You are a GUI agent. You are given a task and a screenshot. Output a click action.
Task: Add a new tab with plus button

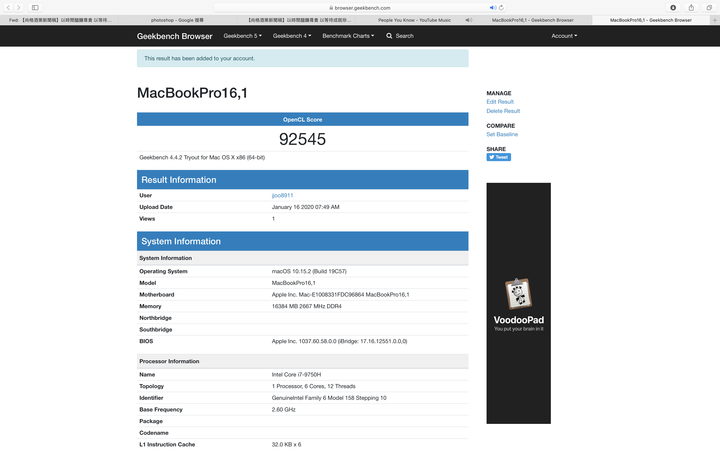click(x=714, y=20)
